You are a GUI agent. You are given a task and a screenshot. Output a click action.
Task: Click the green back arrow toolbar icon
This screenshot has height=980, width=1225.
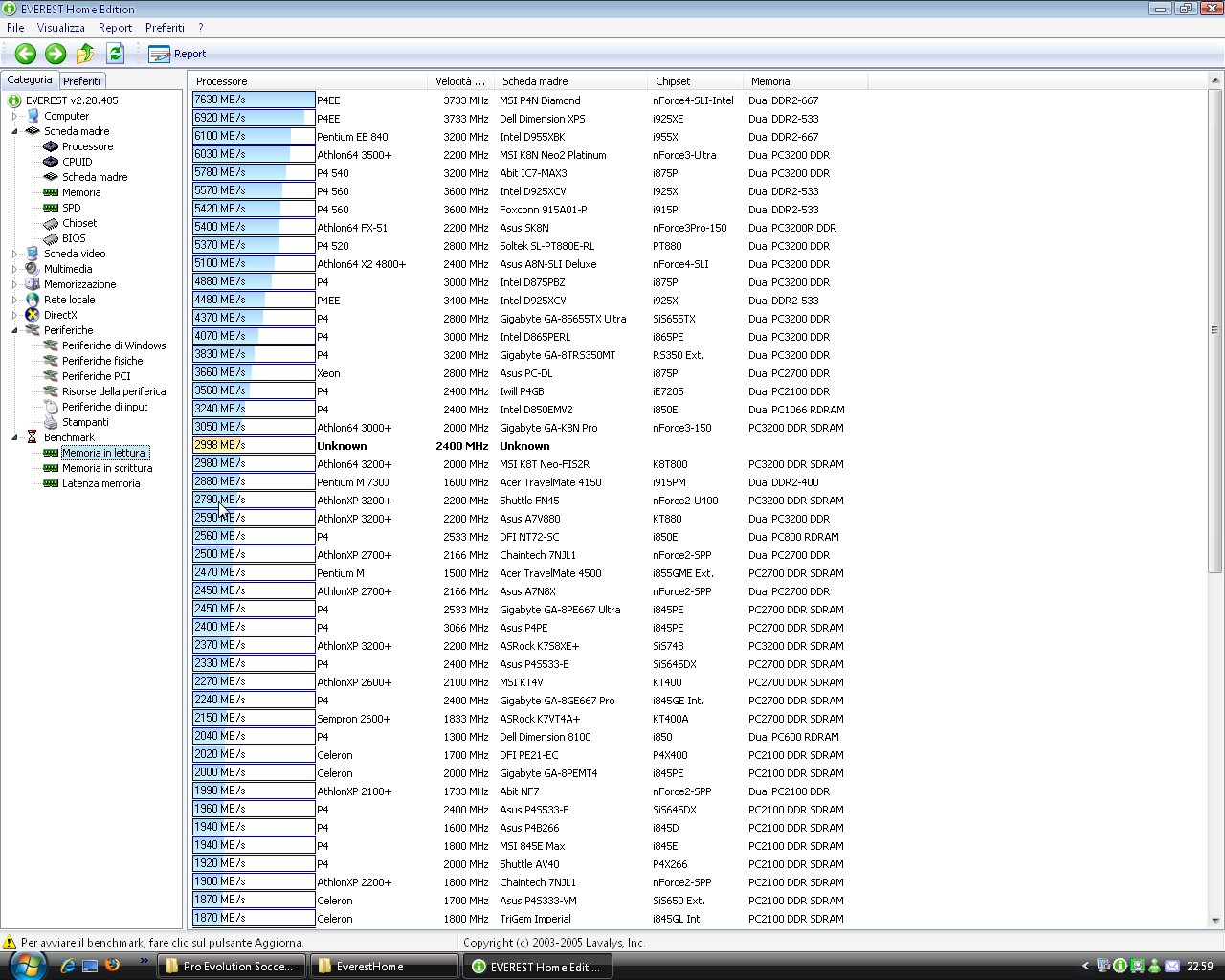click(x=26, y=54)
